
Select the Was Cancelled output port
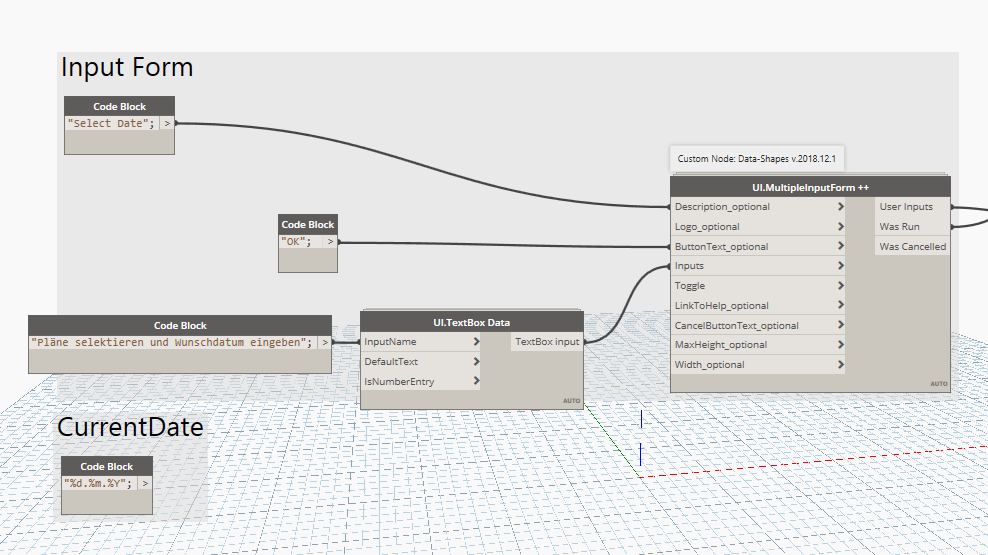coord(912,246)
